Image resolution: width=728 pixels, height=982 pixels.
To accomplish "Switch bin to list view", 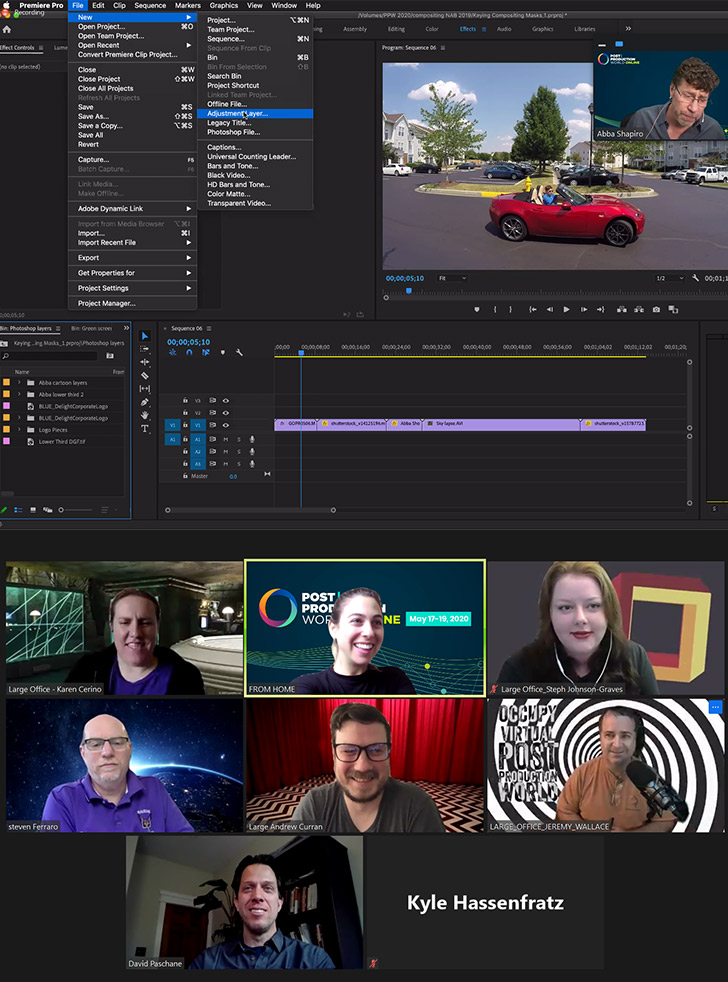I will (x=18, y=510).
